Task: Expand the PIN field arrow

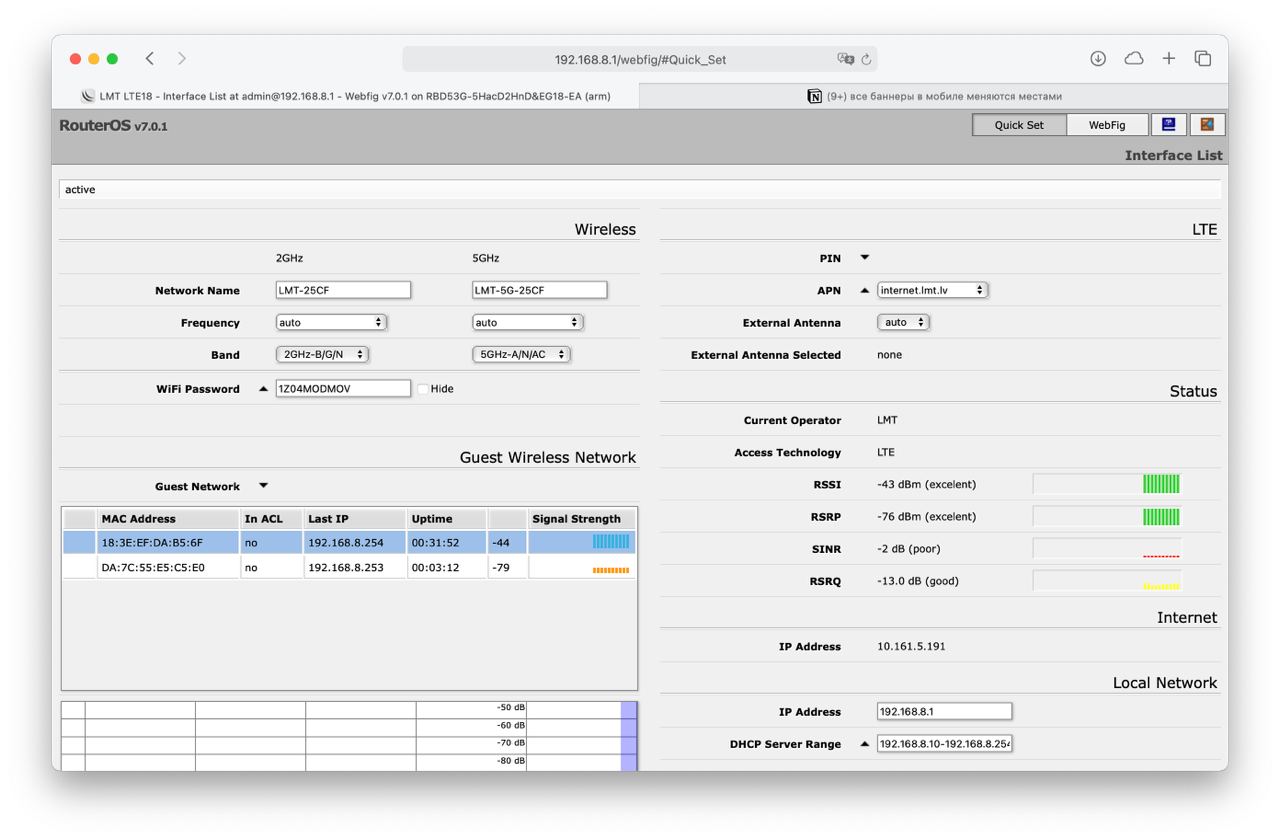Action: 865,258
